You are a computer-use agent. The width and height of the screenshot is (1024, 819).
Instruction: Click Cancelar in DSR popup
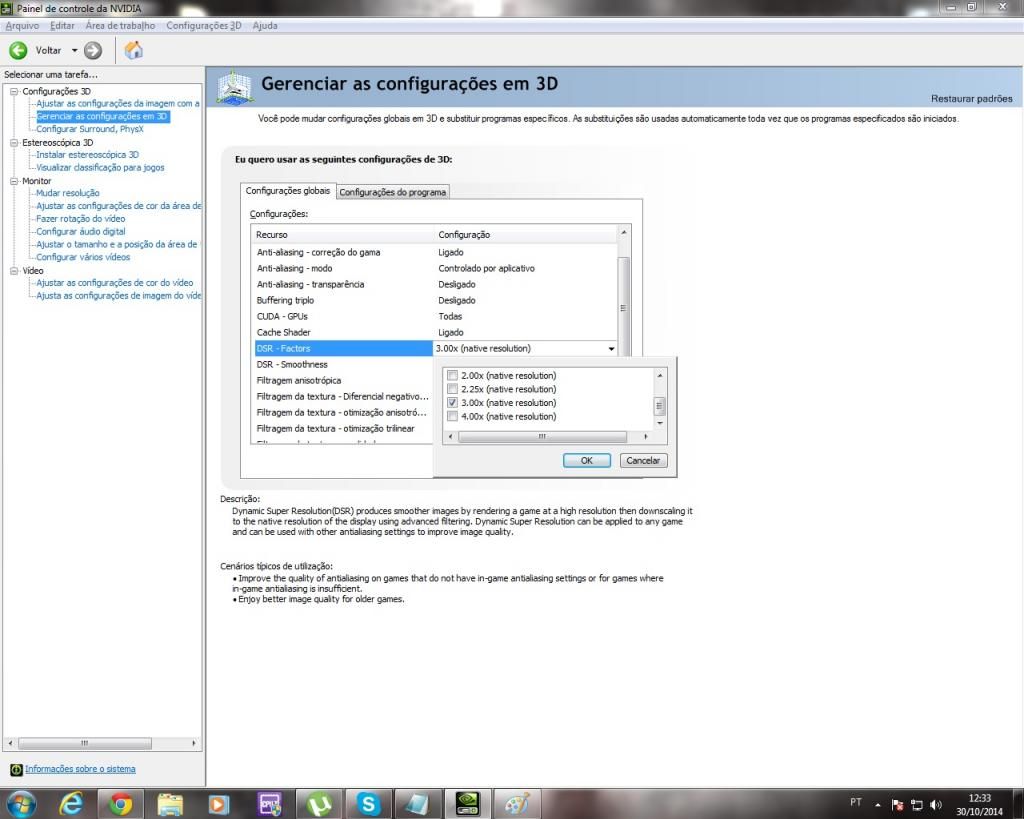[x=643, y=460]
